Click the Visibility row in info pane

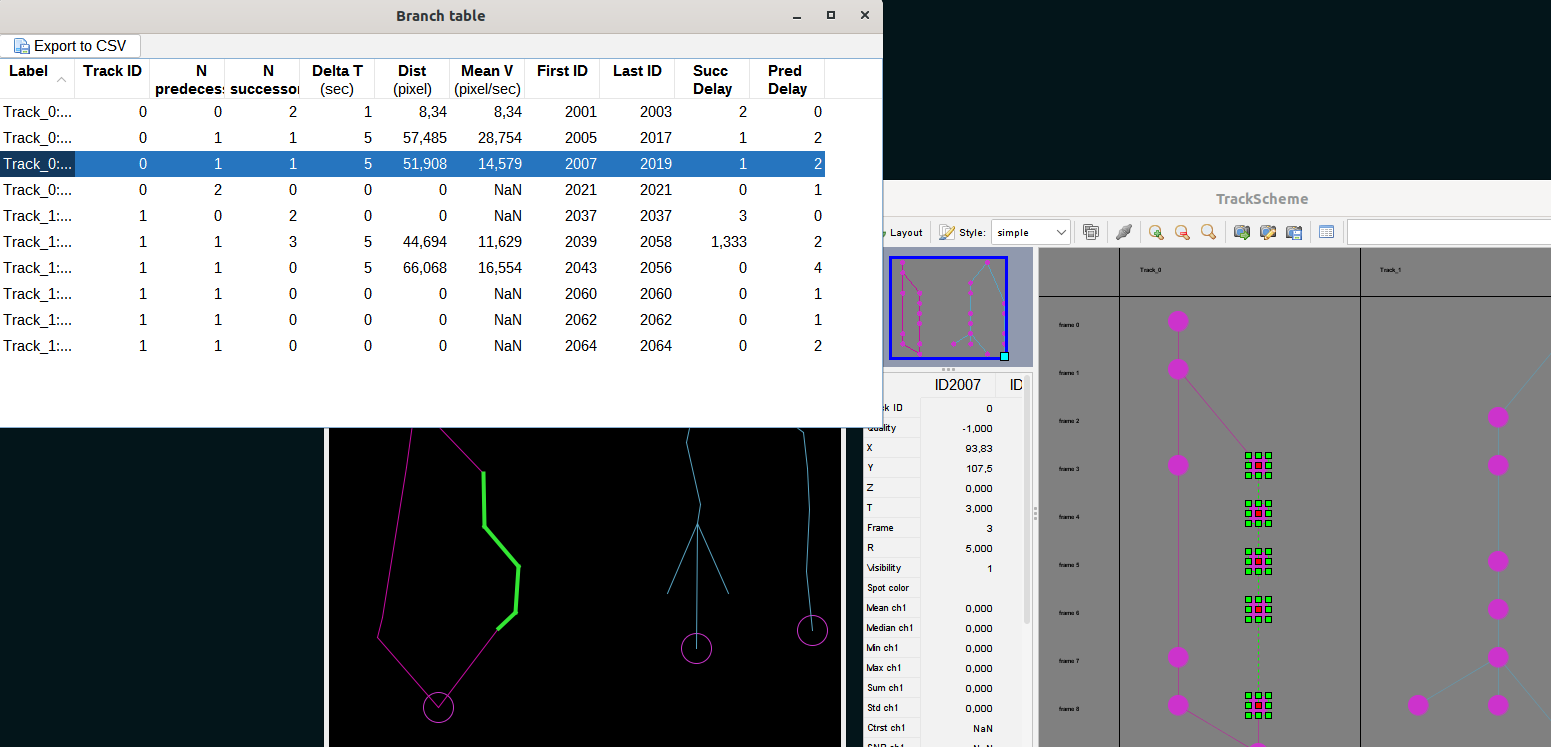(944, 568)
